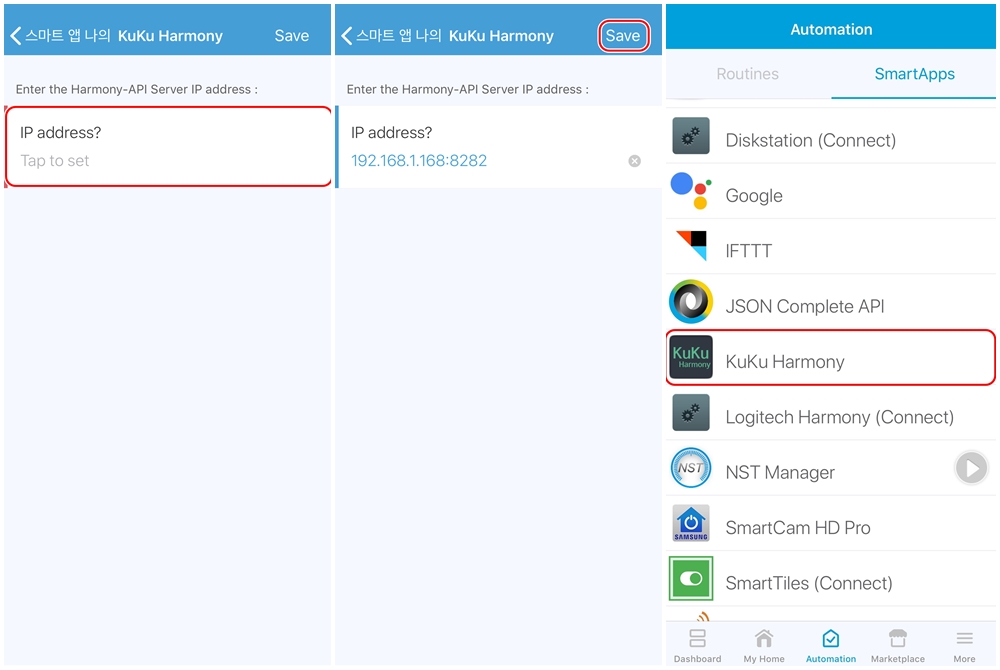
Task: Tap the Google Assistant icon
Action: (691, 191)
